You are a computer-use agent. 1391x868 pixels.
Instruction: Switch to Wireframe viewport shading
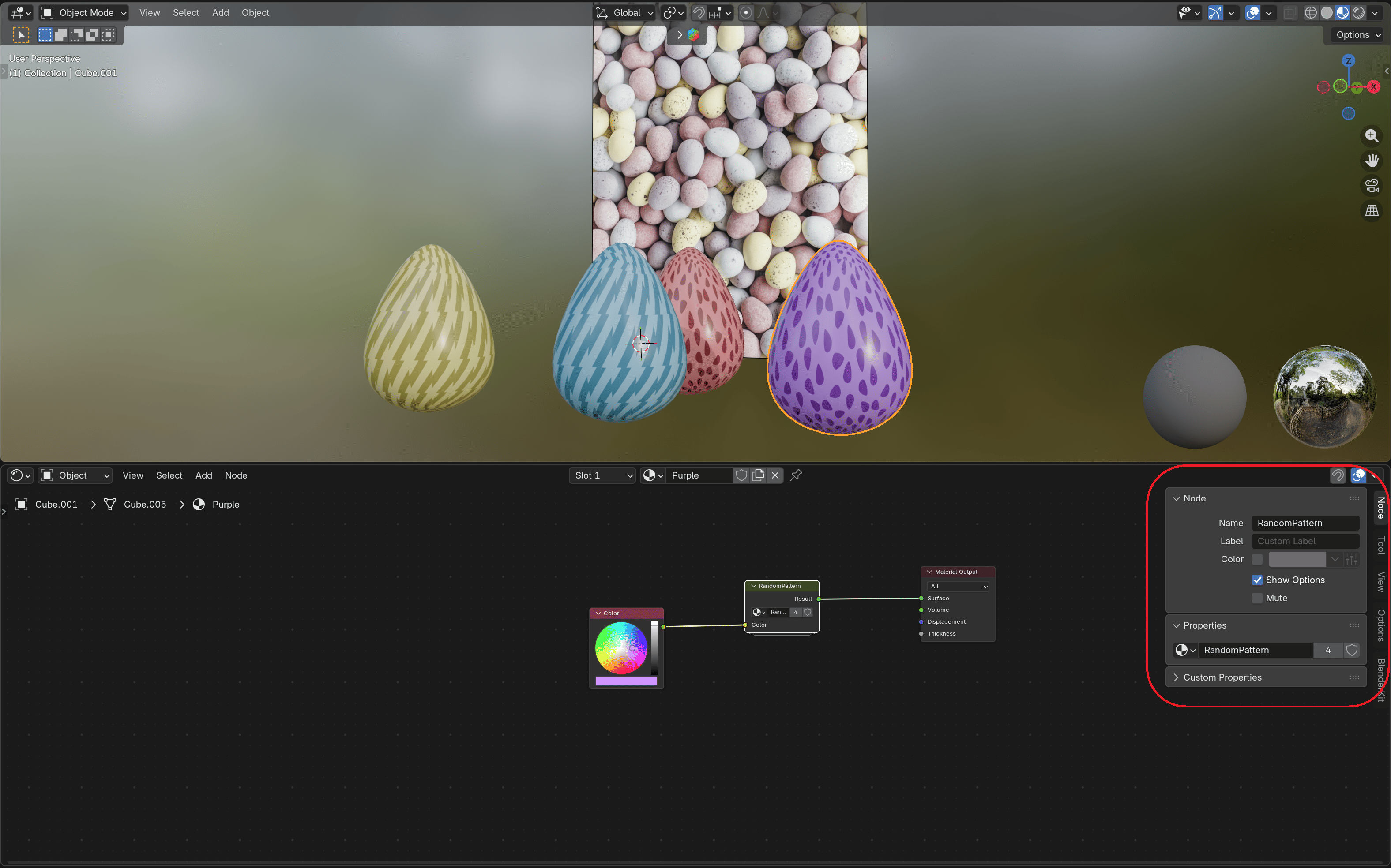1311,13
